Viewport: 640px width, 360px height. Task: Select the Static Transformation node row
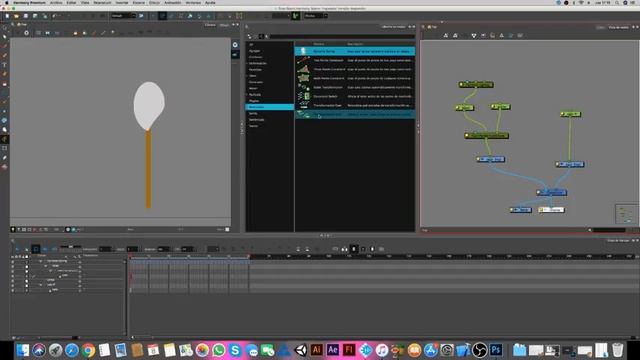tap(355, 87)
